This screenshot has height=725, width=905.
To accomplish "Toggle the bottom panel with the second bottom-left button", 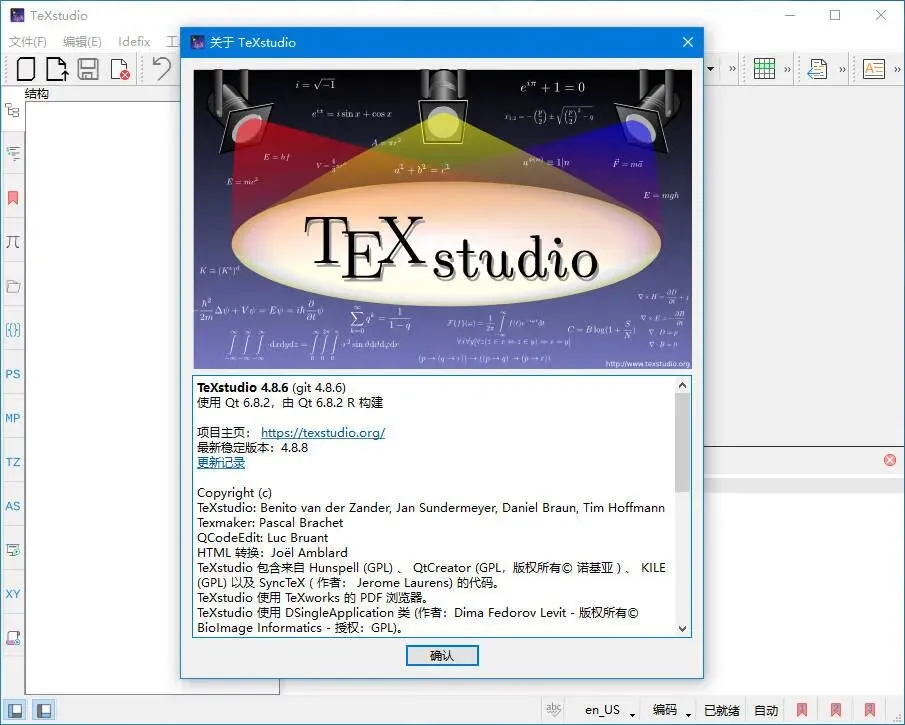I will pyautogui.click(x=44, y=709).
